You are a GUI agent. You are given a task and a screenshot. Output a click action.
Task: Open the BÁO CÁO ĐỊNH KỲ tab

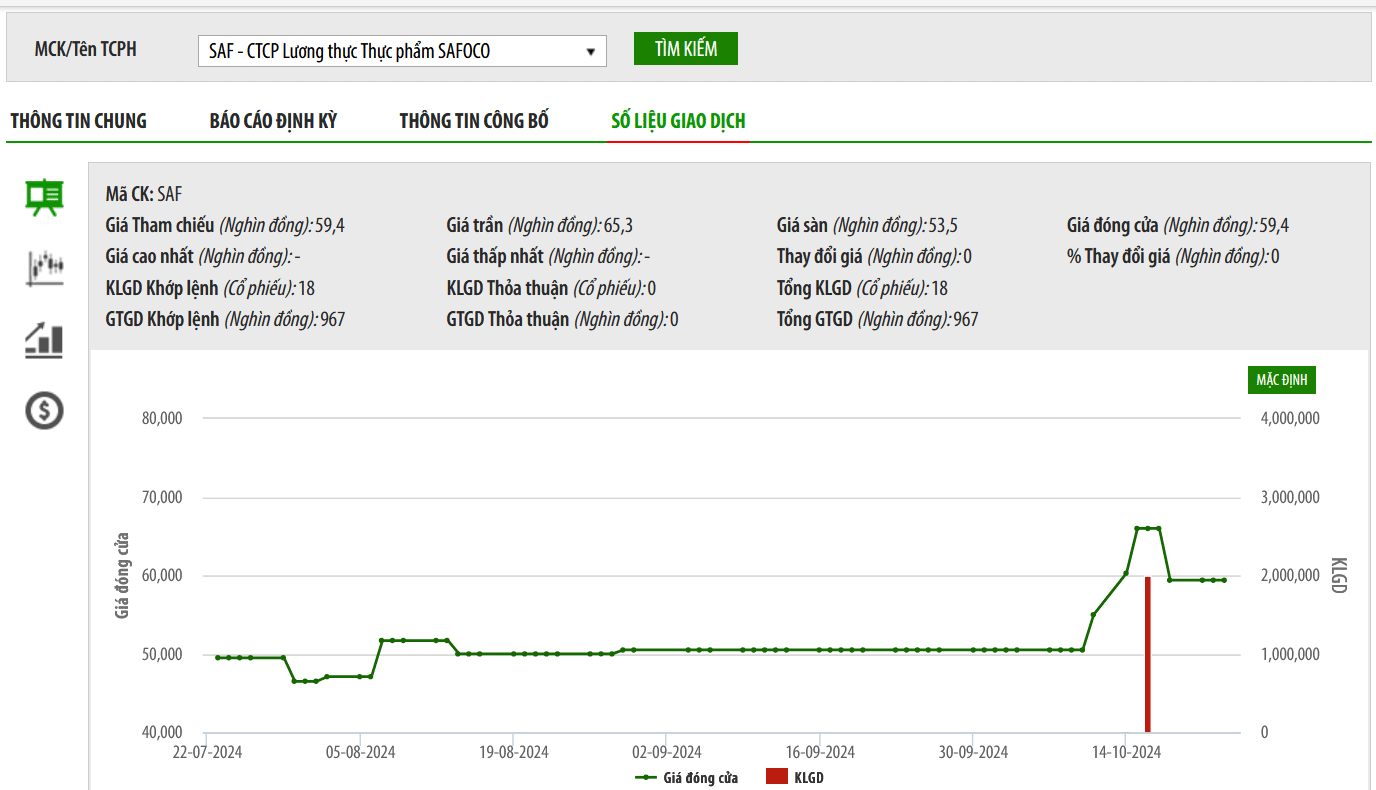click(273, 121)
